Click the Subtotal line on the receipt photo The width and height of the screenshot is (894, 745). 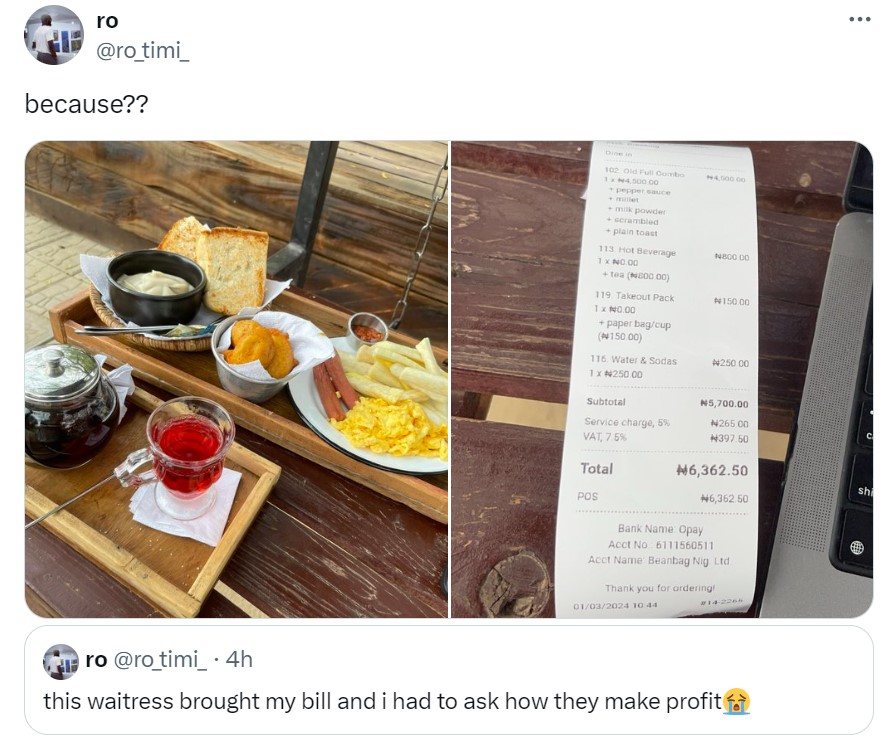click(664, 402)
